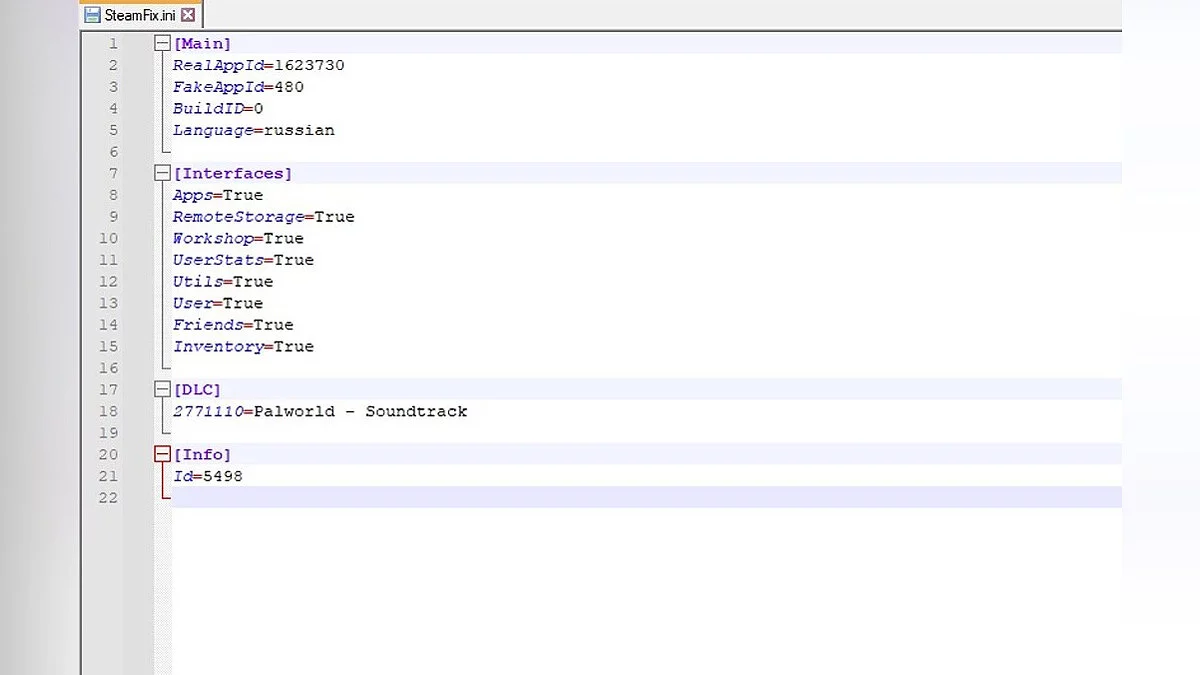
Task: Click the Id=5498 line
Action: (208, 477)
